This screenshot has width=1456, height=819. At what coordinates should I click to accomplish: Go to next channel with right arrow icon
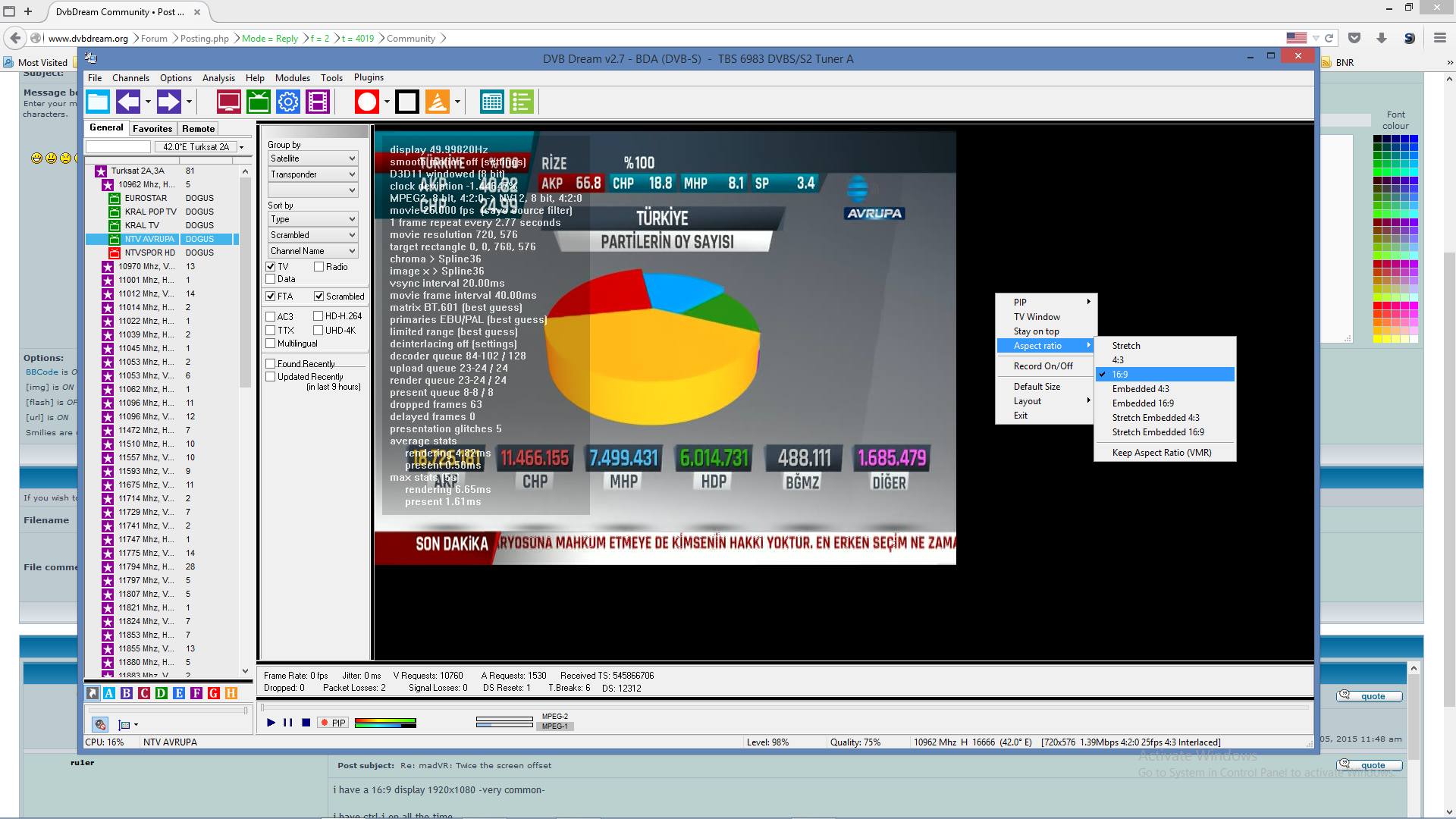[x=169, y=102]
